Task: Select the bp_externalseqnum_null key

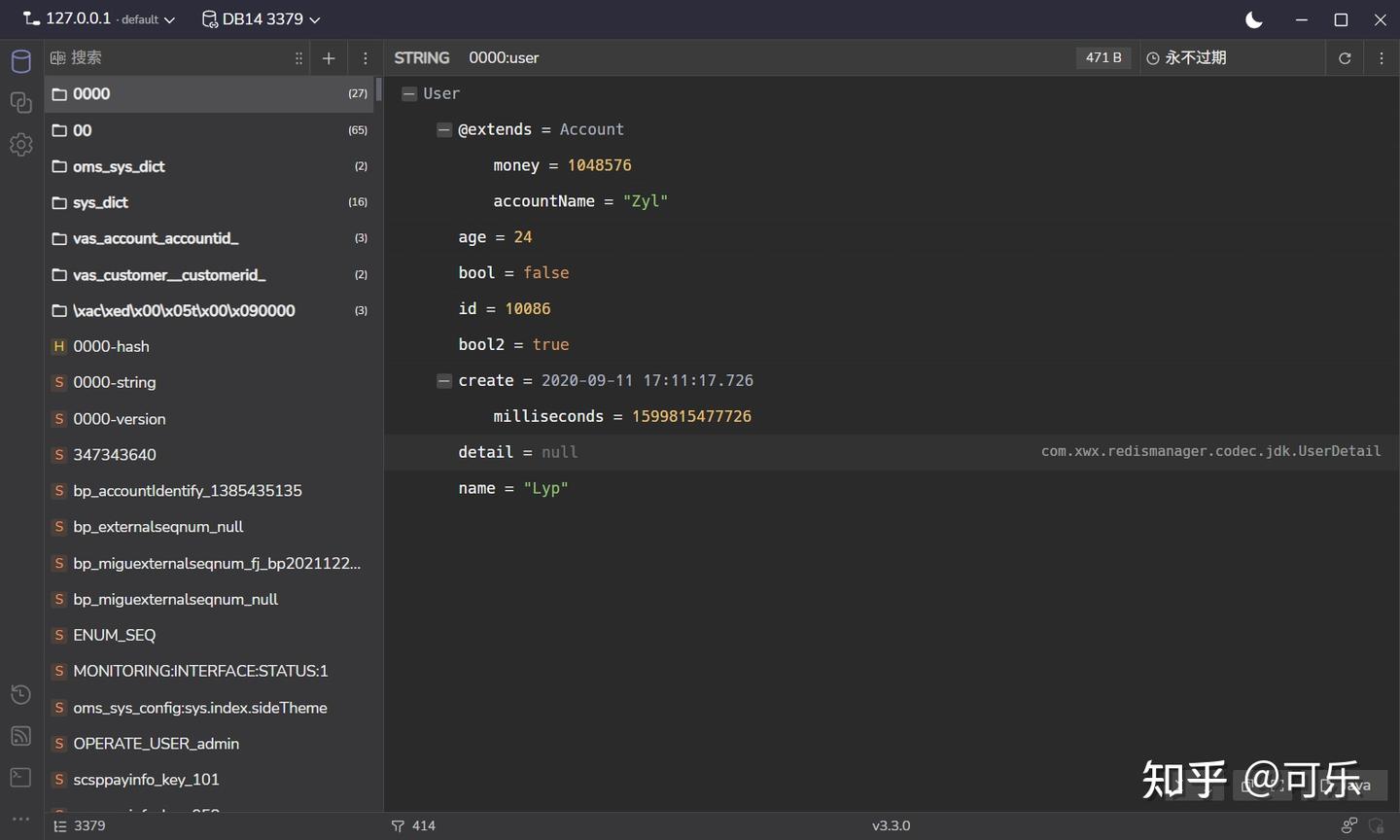Action: tap(210, 527)
